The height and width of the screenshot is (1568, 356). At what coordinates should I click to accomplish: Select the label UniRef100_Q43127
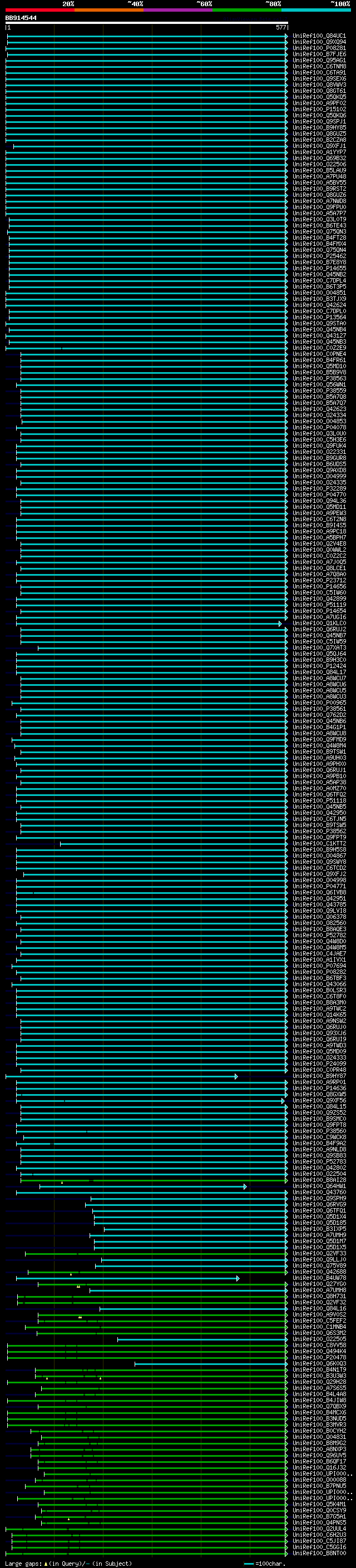tap(319, 336)
